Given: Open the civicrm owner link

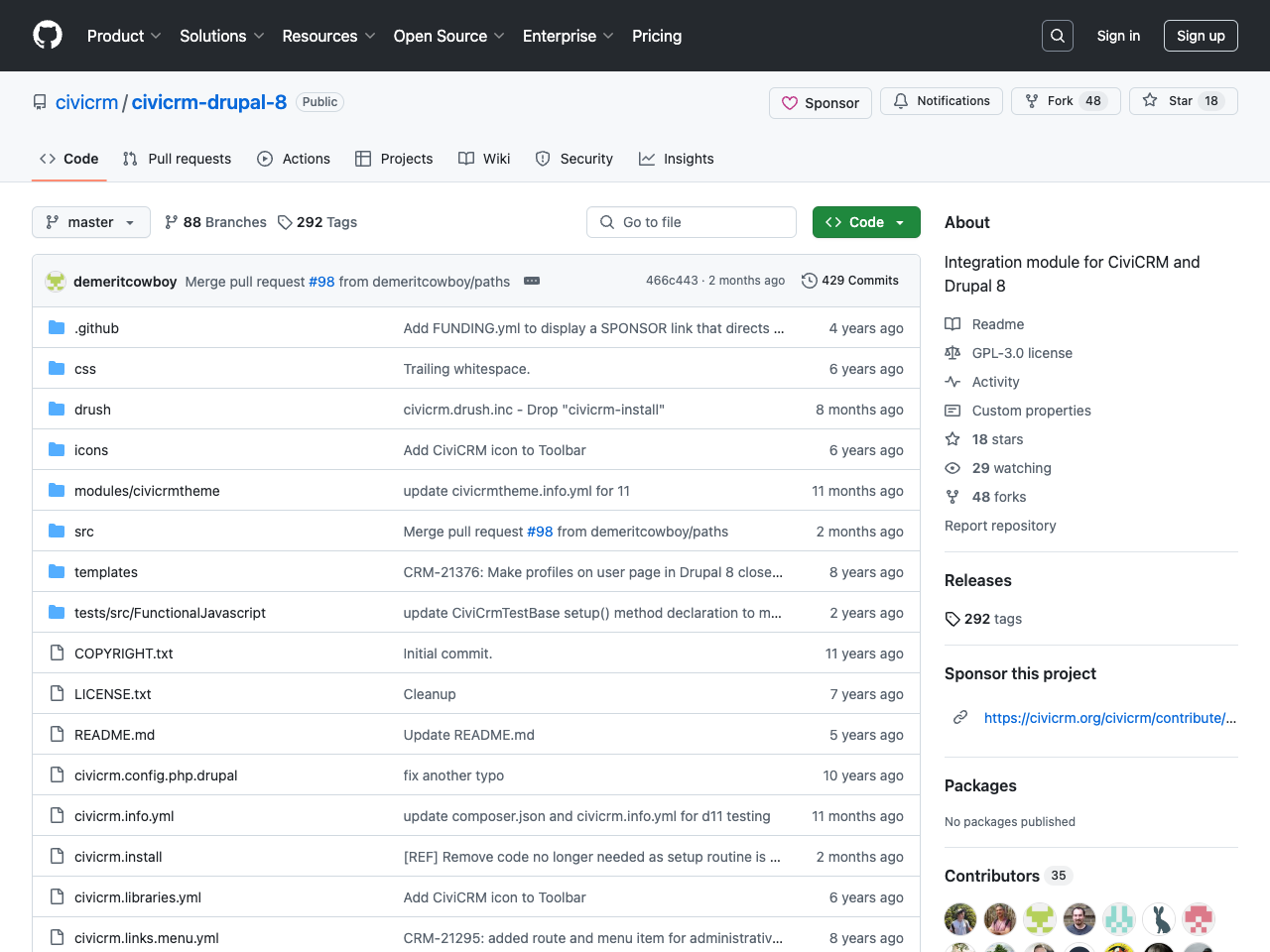Looking at the screenshot, I should coord(86,102).
